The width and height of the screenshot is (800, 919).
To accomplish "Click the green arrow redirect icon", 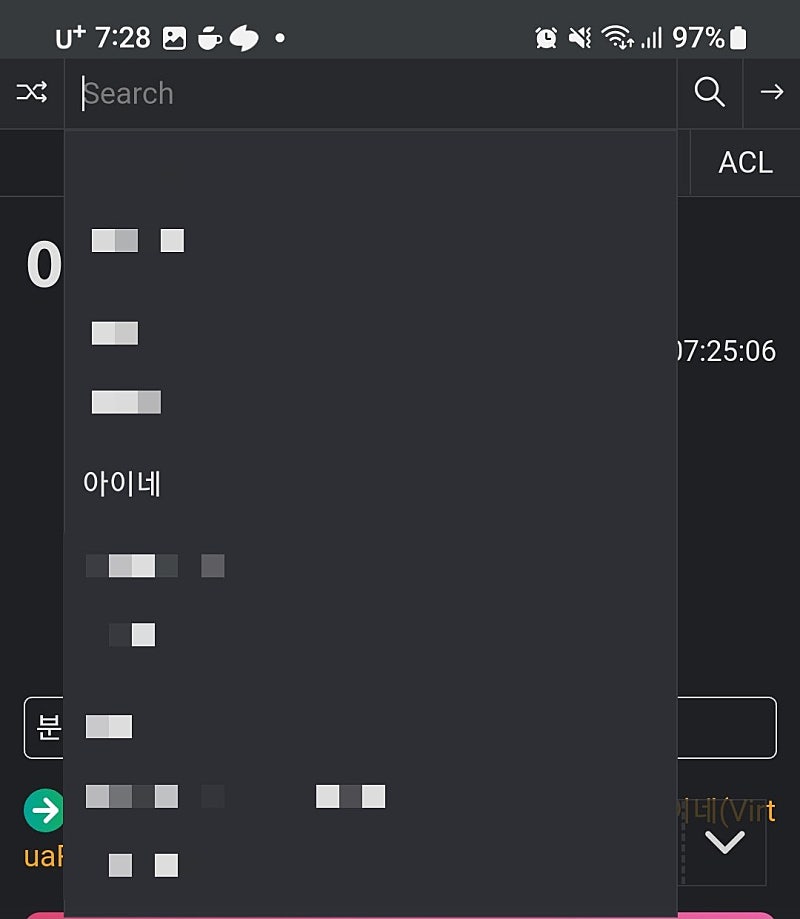I will 43,811.
